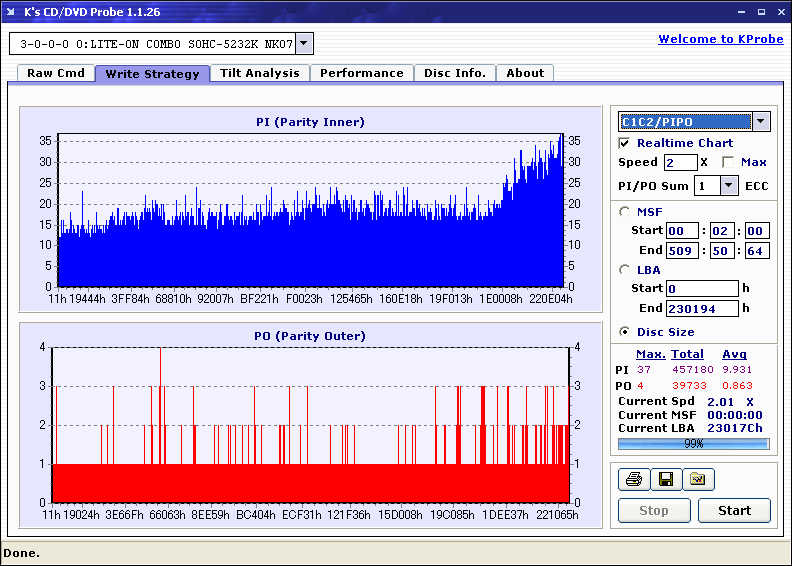Viewport: 792px width, 566px height.
Task: Open the Disc Info. tab
Action: coord(455,73)
